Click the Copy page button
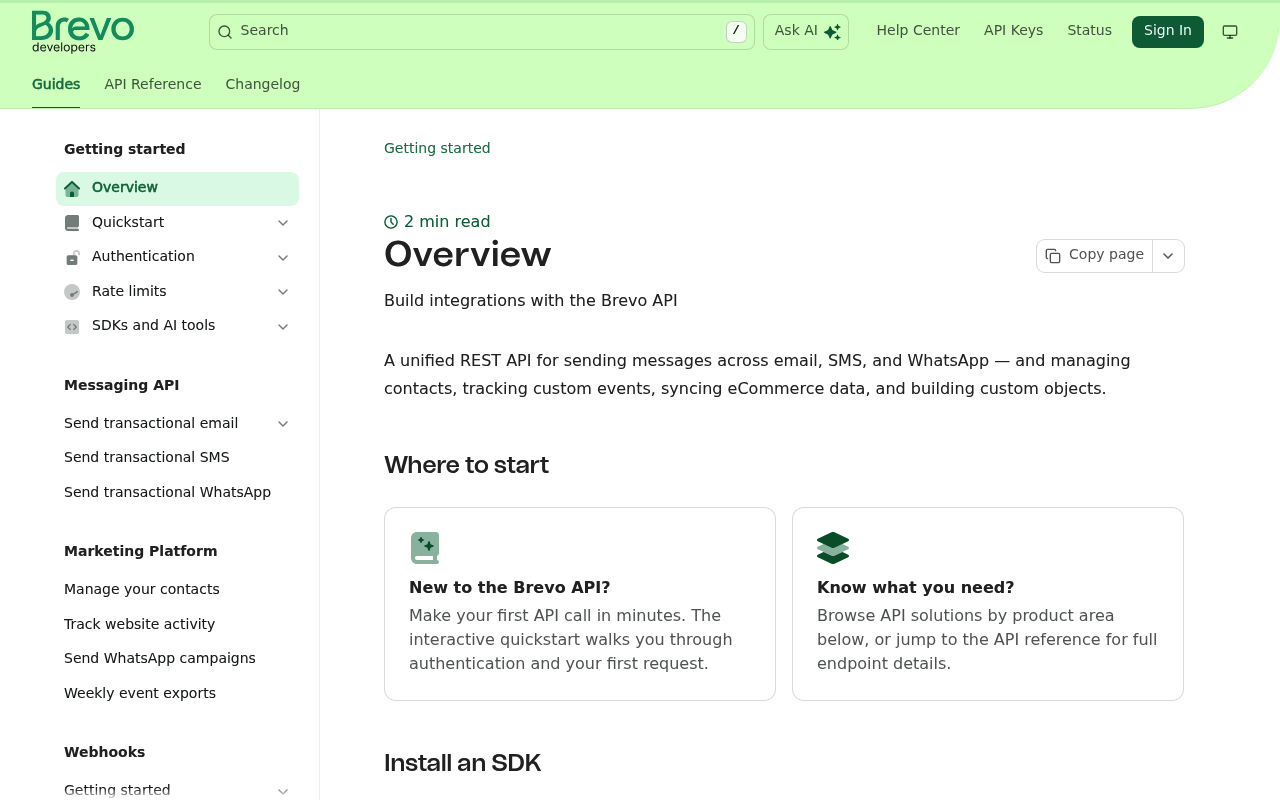Image resolution: width=1280 pixels, height=800 pixels. click(x=1095, y=256)
